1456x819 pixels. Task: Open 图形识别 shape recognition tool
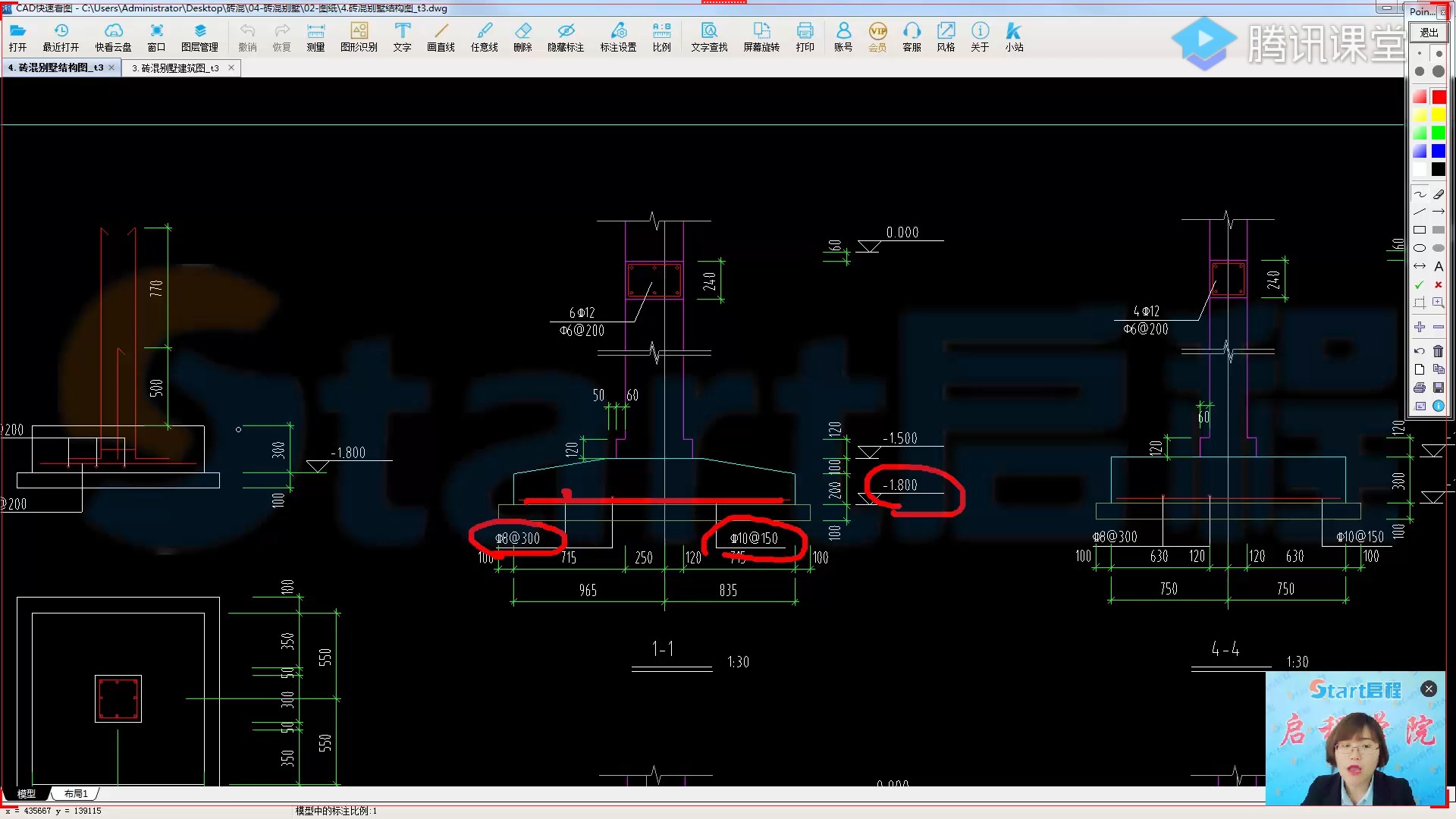click(x=359, y=36)
